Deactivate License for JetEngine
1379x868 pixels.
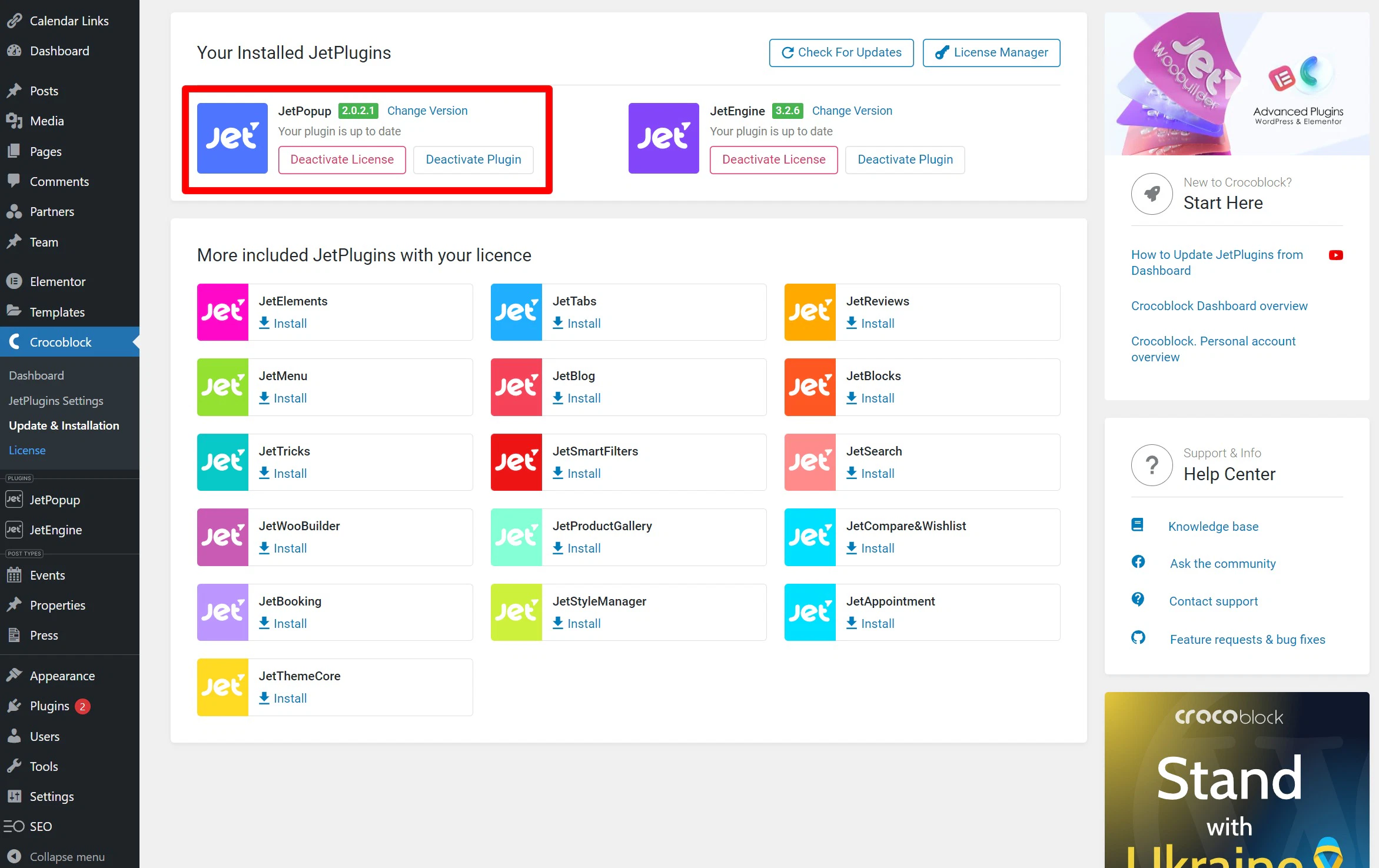coord(773,159)
